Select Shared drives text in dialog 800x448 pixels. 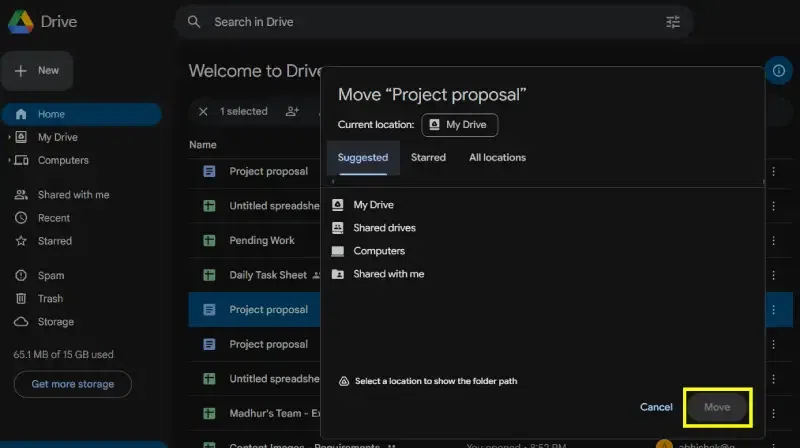[384, 228]
